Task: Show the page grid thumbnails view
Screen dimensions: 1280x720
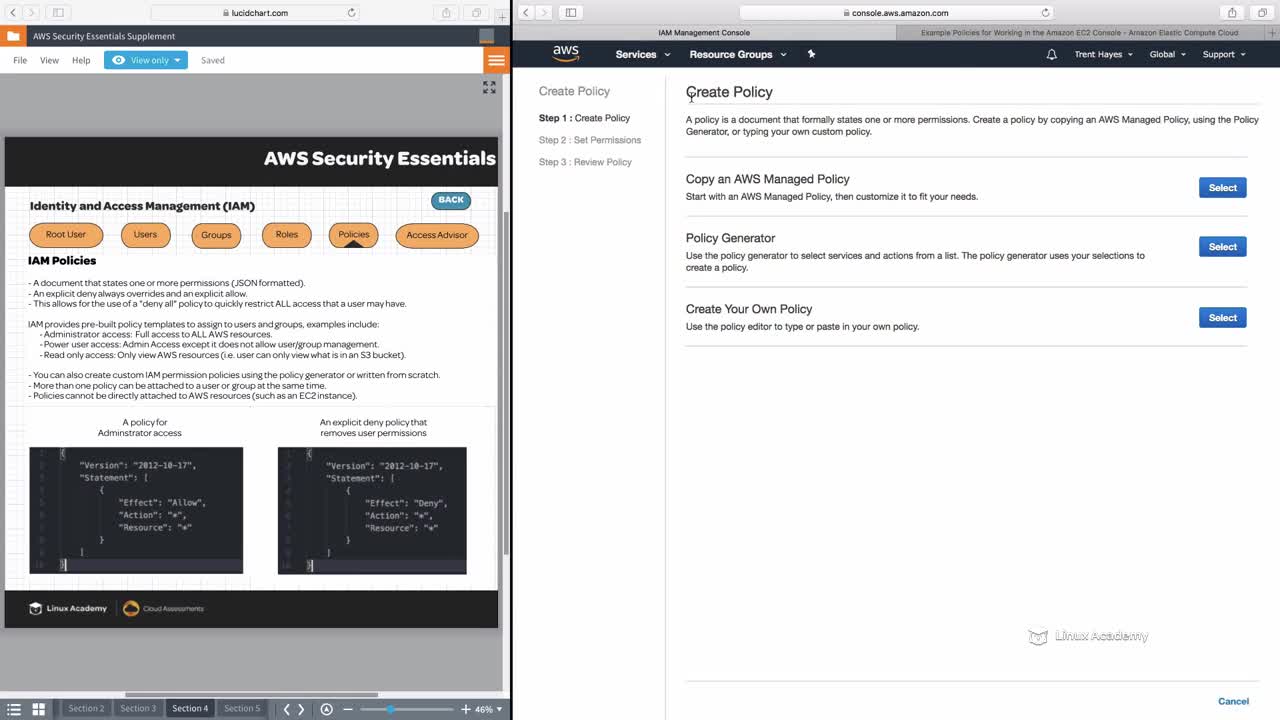Action: pos(38,709)
